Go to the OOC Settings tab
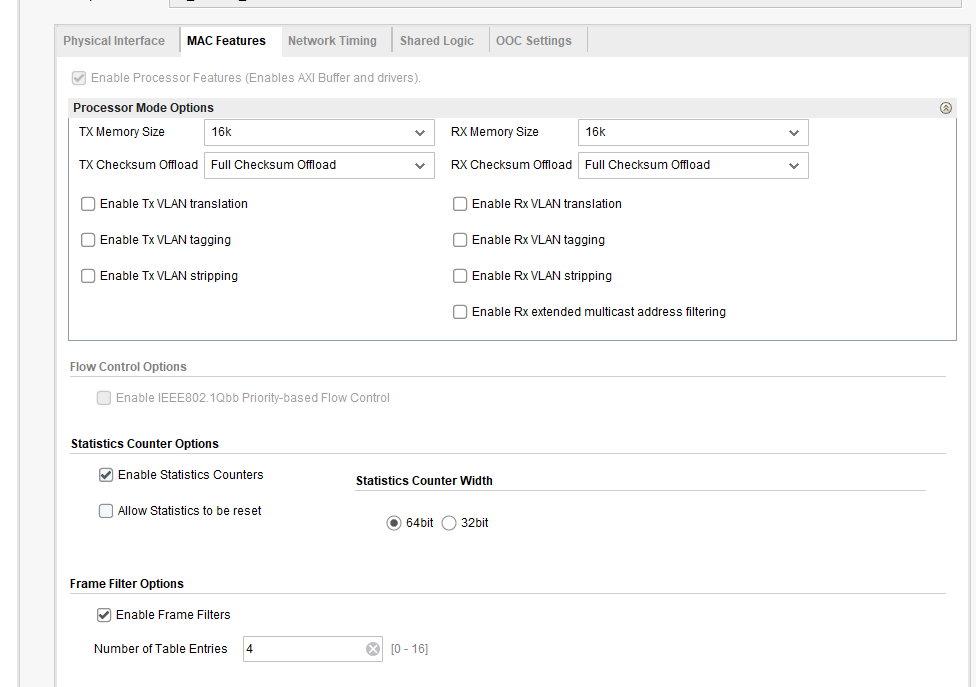The height and width of the screenshot is (687, 976). click(534, 41)
